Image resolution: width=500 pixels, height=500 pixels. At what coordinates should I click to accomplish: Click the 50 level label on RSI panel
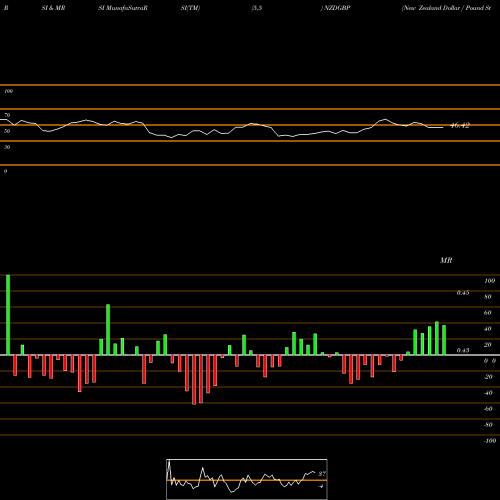(7, 131)
